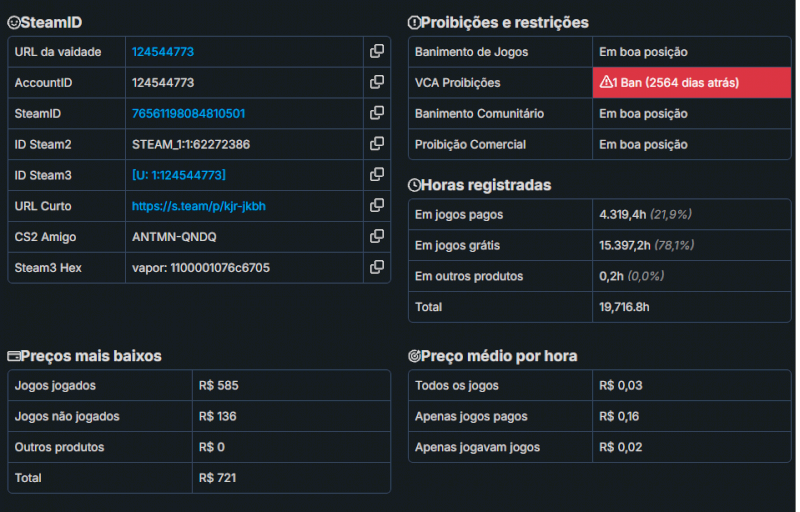Open the [U: 1:124544773] Steam3 link

tap(179, 175)
